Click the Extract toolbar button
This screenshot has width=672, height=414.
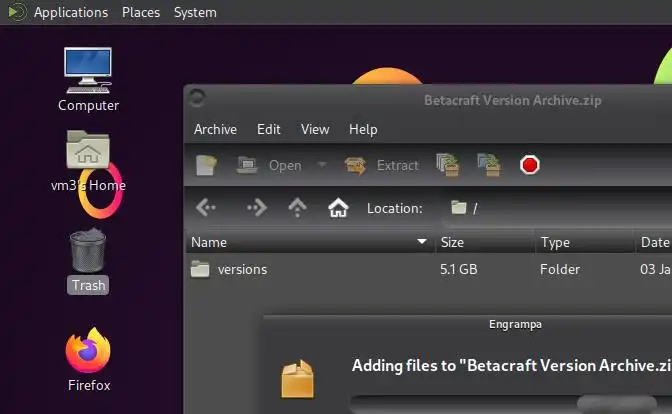coord(381,165)
